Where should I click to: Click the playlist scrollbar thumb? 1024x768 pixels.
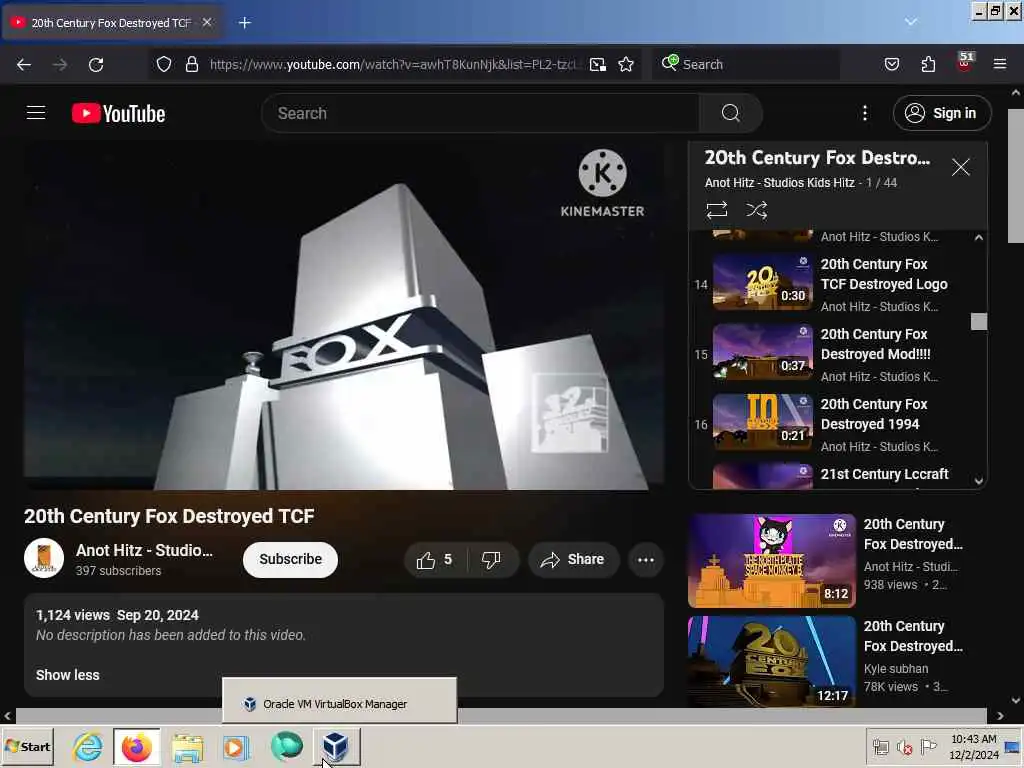(x=978, y=321)
